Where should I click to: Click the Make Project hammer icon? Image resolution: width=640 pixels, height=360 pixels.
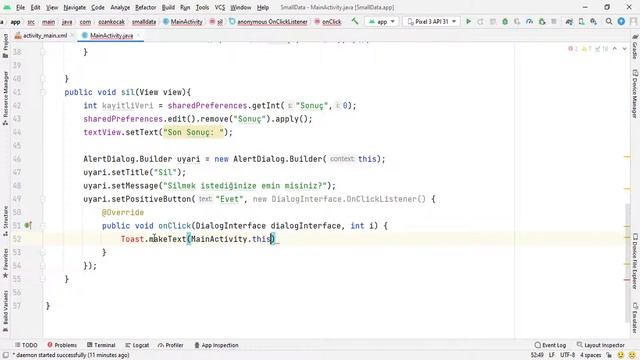[x=355, y=21]
